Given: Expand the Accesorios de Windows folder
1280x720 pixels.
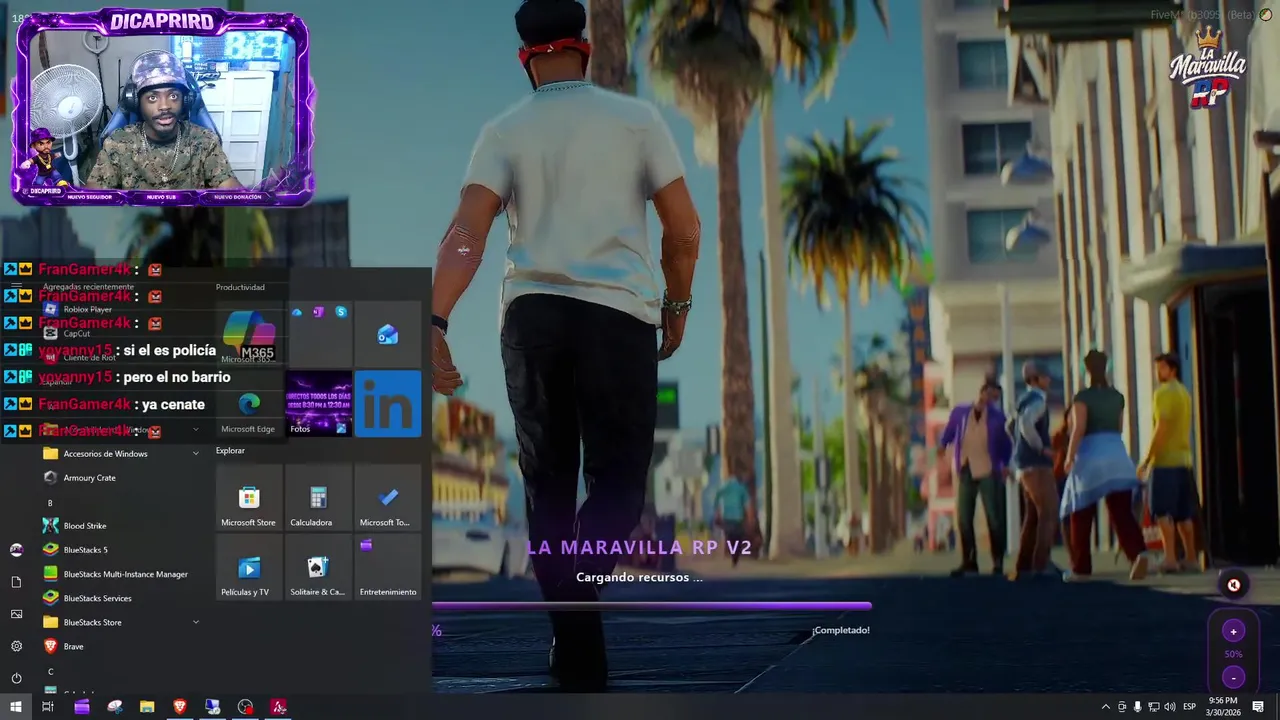Looking at the screenshot, I should pos(120,454).
